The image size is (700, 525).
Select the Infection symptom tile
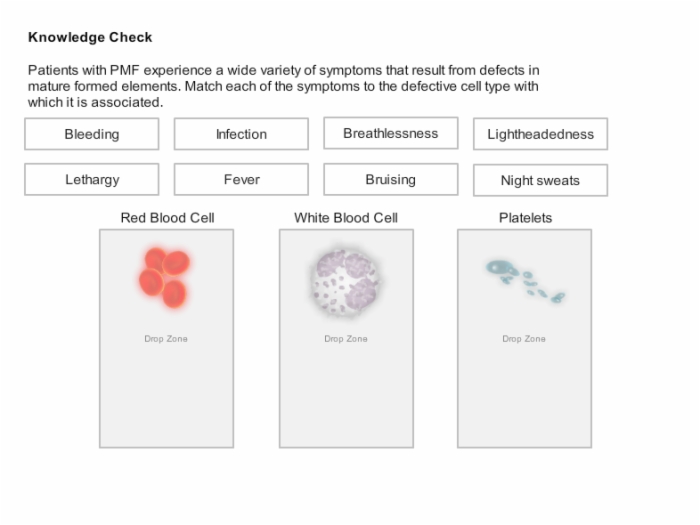pos(241,134)
